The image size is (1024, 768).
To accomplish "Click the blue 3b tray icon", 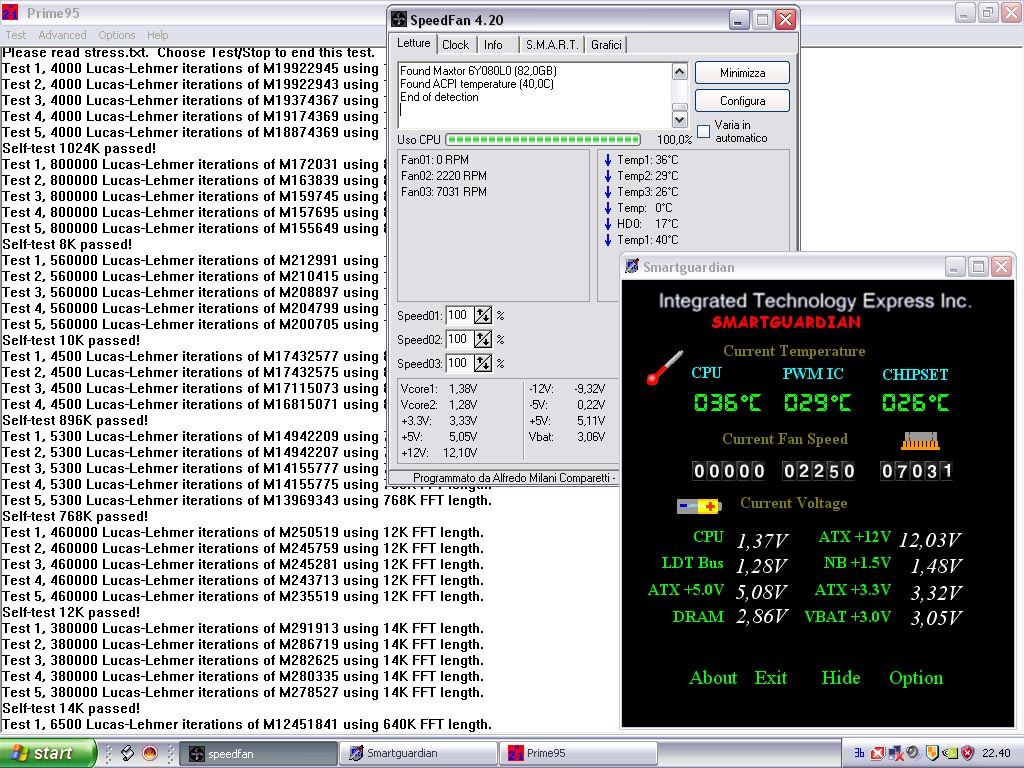I will click(859, 753).
